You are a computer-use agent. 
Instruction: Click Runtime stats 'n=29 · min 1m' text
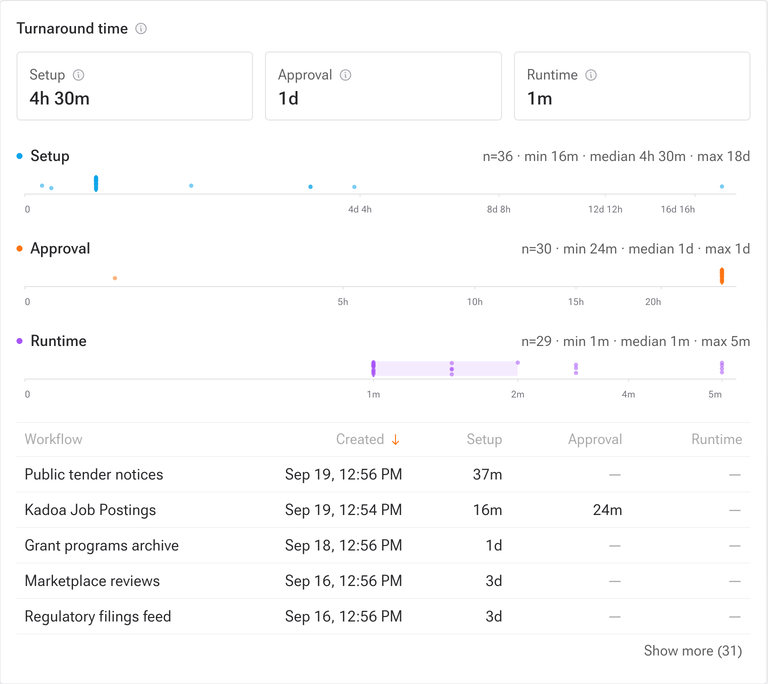click(565, 342)
